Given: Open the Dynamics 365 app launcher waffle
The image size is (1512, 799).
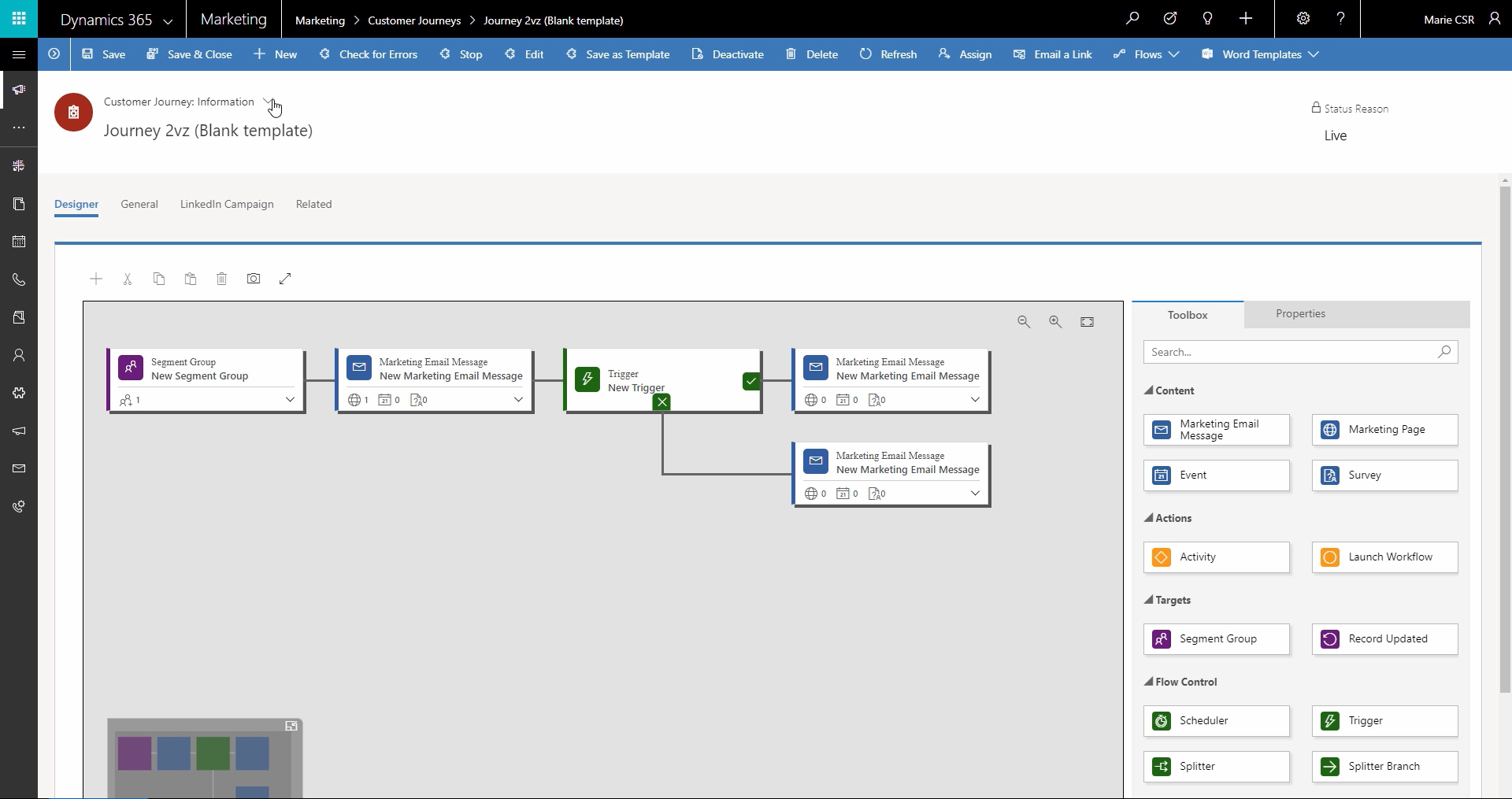Looking at the screenshot, I should pos(19,19).
